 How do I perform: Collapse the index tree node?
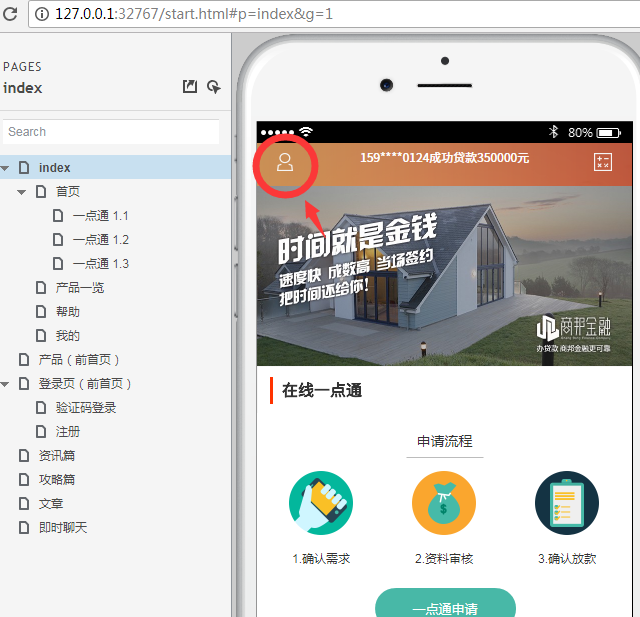click(x=6, y=168)
